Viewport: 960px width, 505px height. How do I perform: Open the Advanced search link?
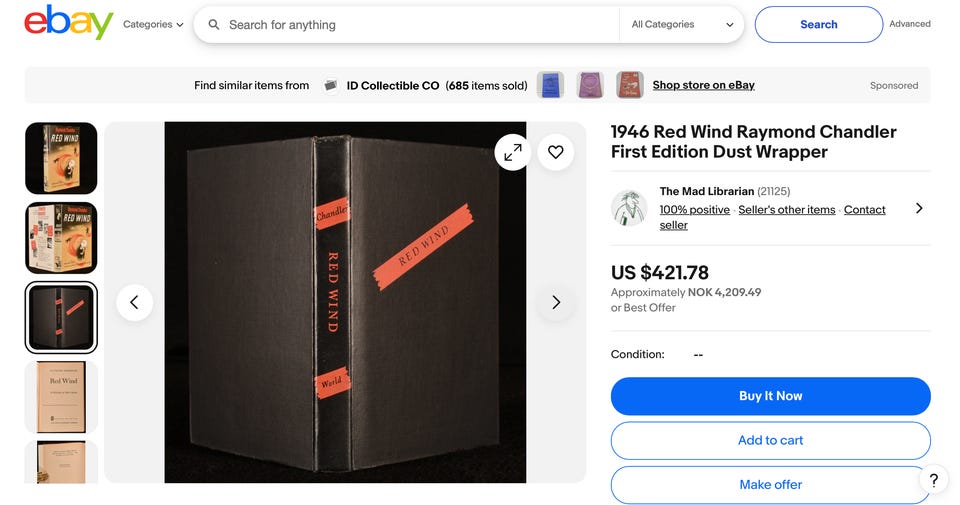(910, 24)
